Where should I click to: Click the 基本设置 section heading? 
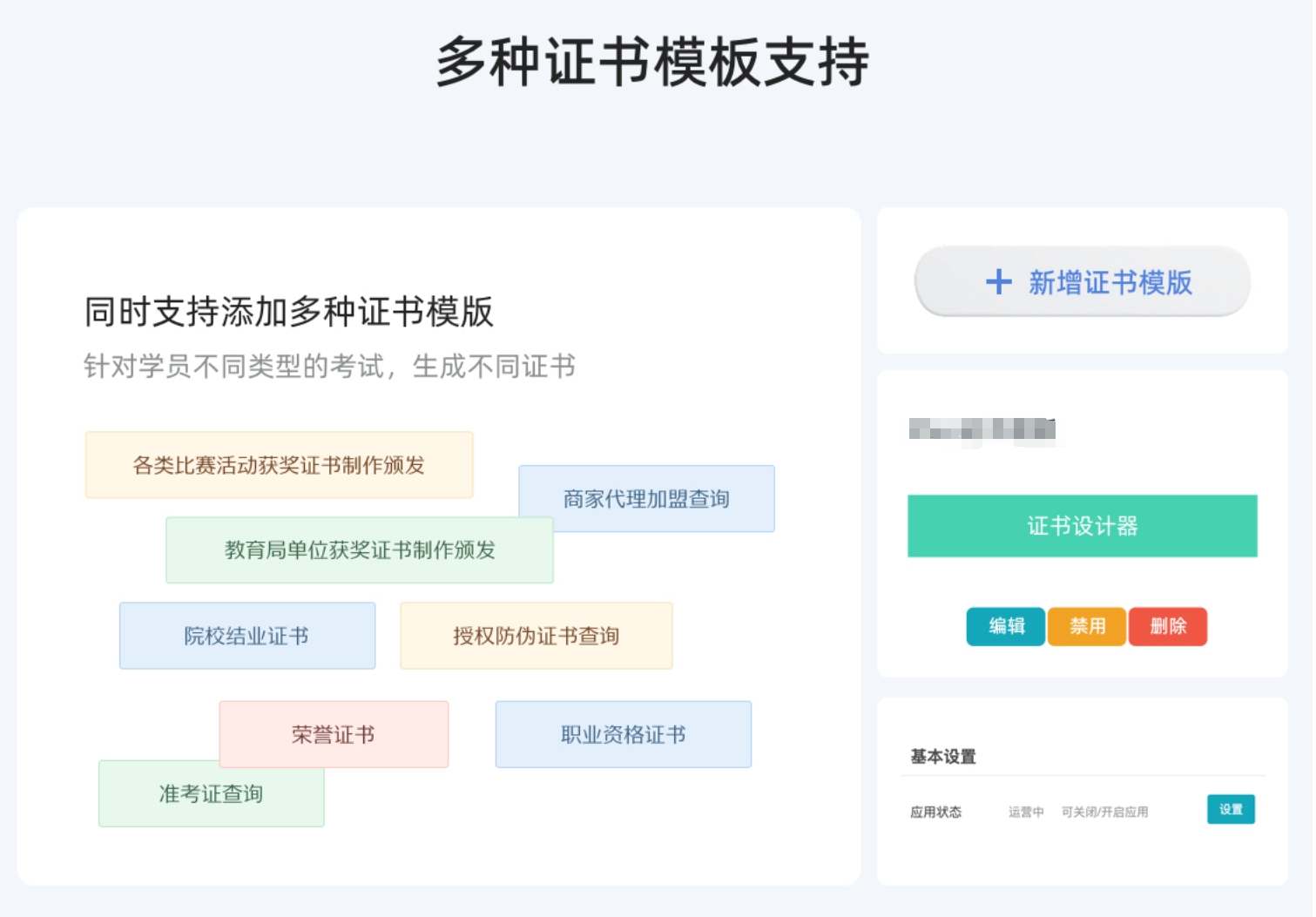click(943, 757)
